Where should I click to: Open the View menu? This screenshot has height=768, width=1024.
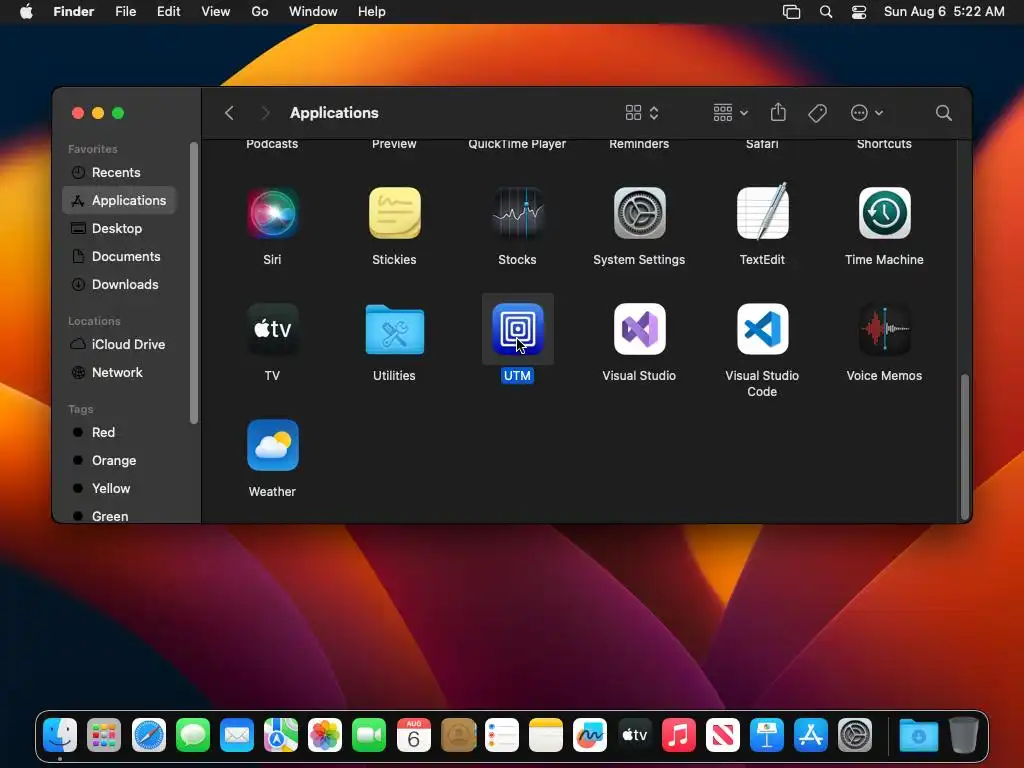pyautogui.click(x=216, y=12)
